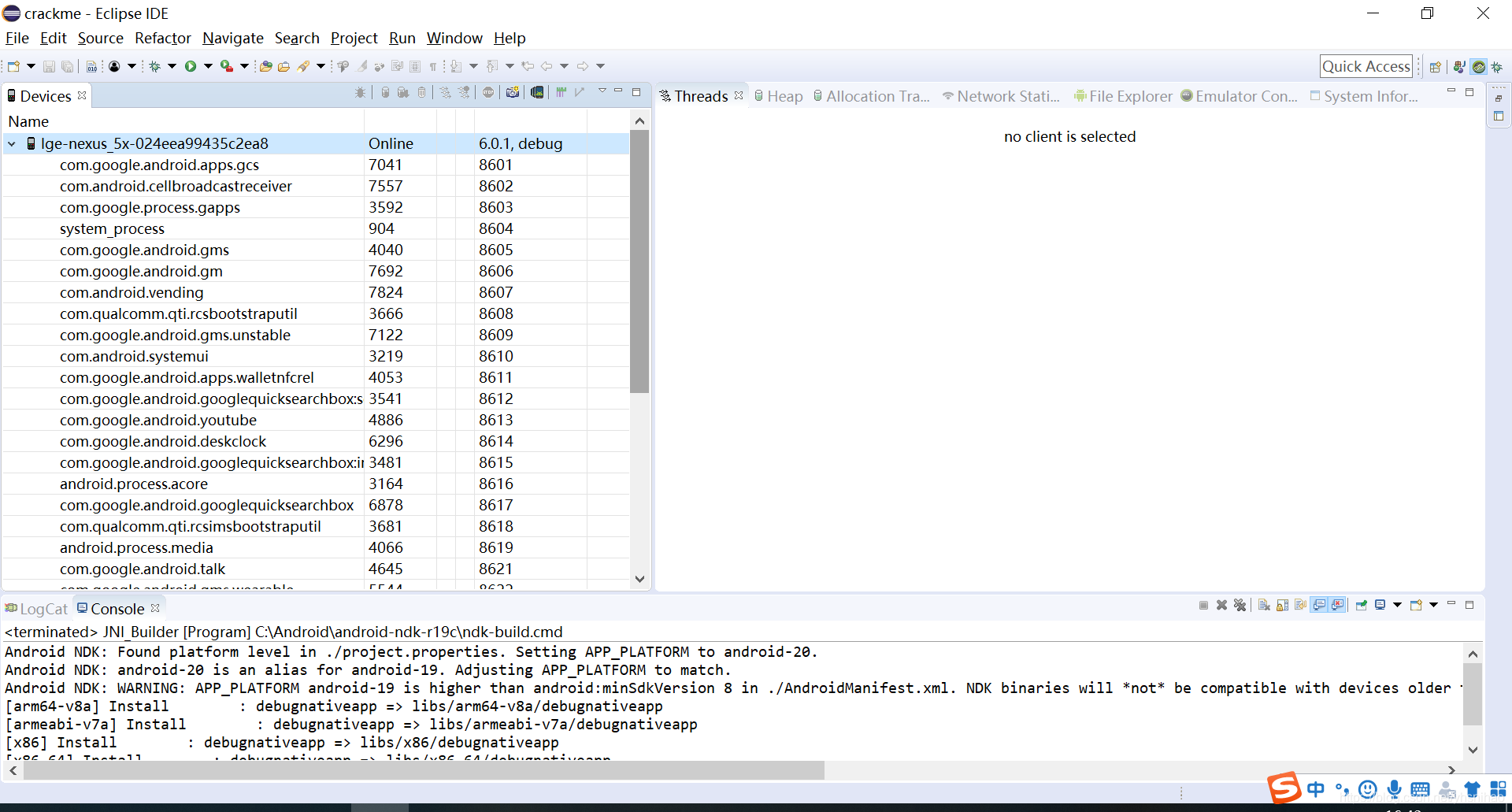Select com.android.systemui process row
The width and height of the screenshot is (1512, 812).
coord(315,356)
